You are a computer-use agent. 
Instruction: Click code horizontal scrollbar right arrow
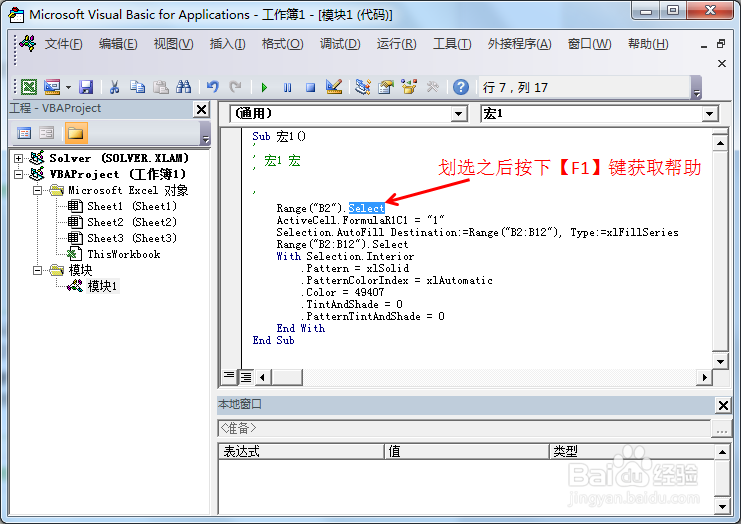[x=705, y=377]
